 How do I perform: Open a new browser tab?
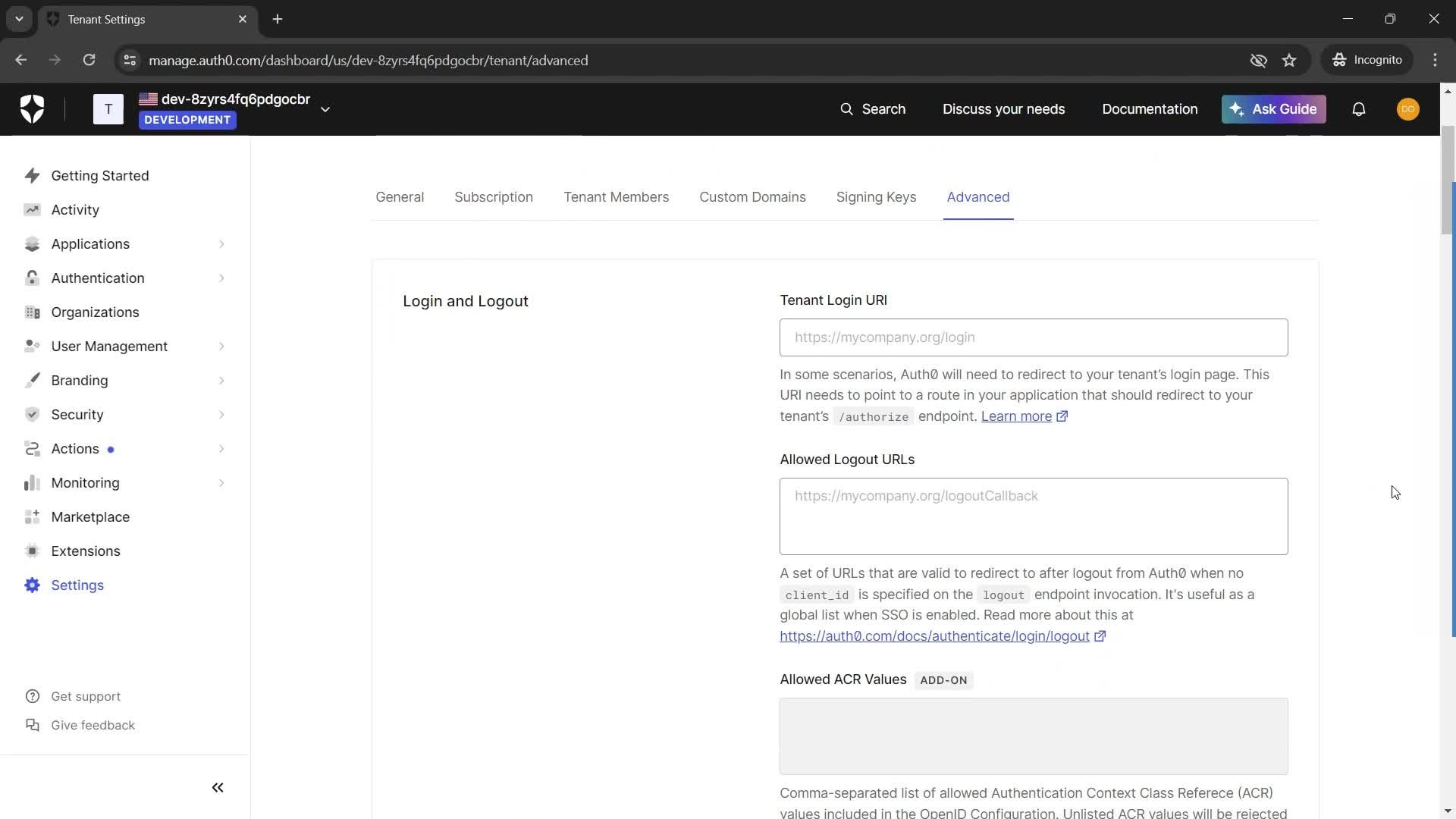pyautogui.click(x=278, y=19)
